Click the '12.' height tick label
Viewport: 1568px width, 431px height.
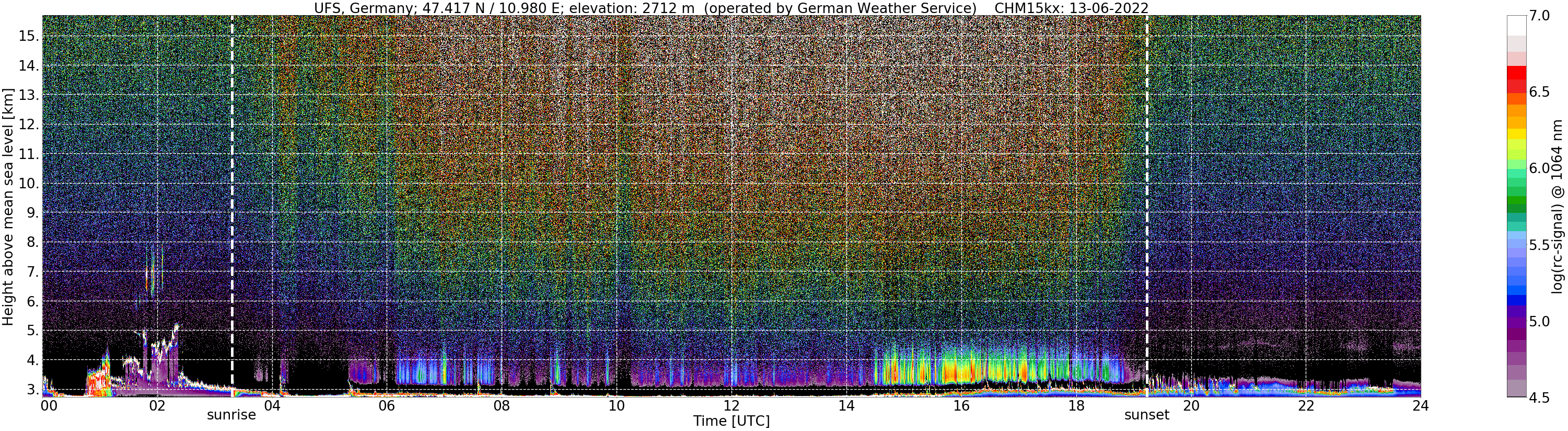tap(29, 125)
